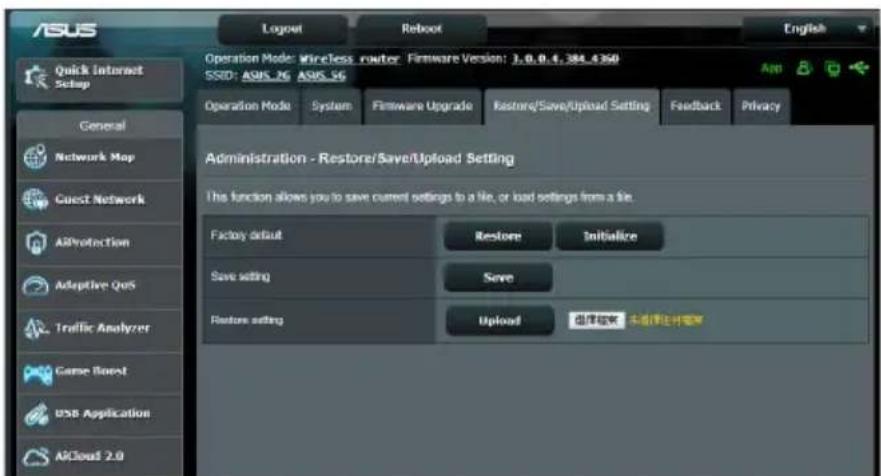The height and width of the screenshot is (476, 881).
Task: Click the choose file button
Action: 596,320
